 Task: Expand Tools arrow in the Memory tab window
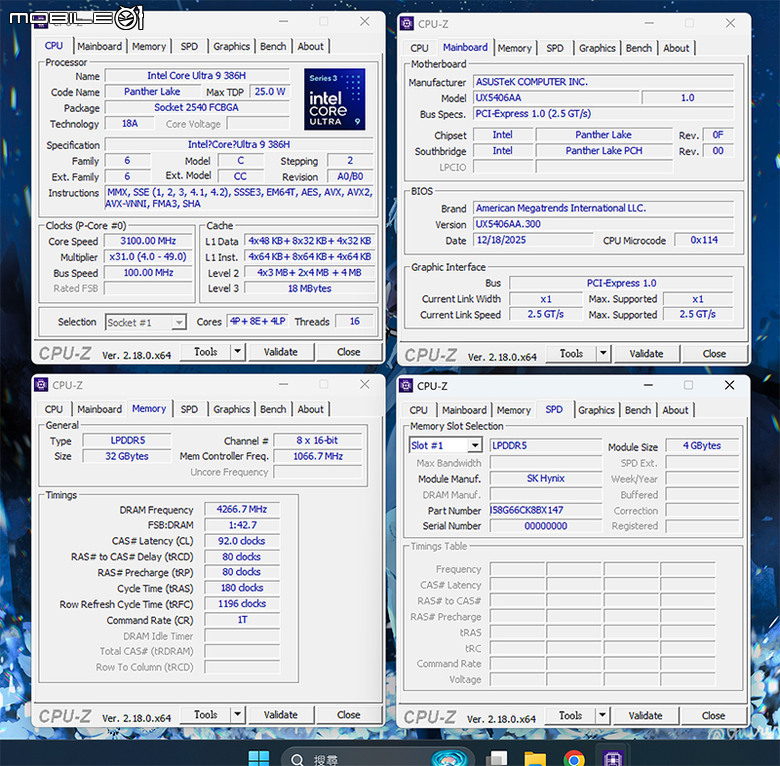tap(238, 715)
